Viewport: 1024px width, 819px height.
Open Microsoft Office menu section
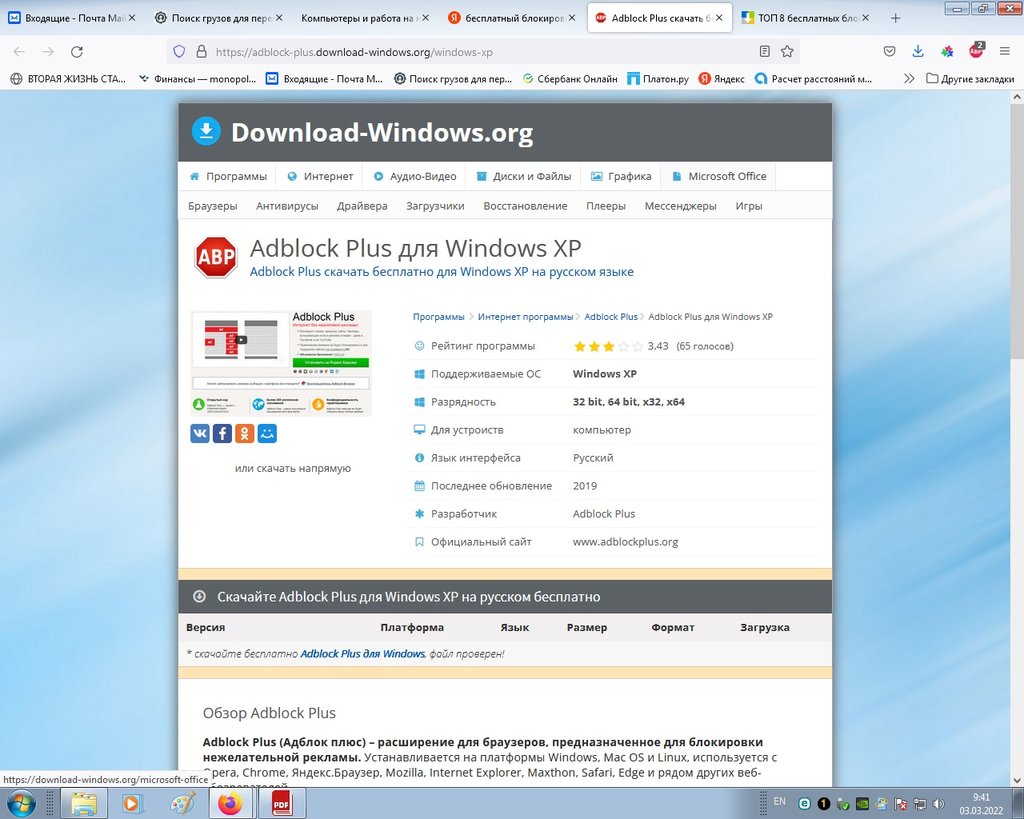719,176
